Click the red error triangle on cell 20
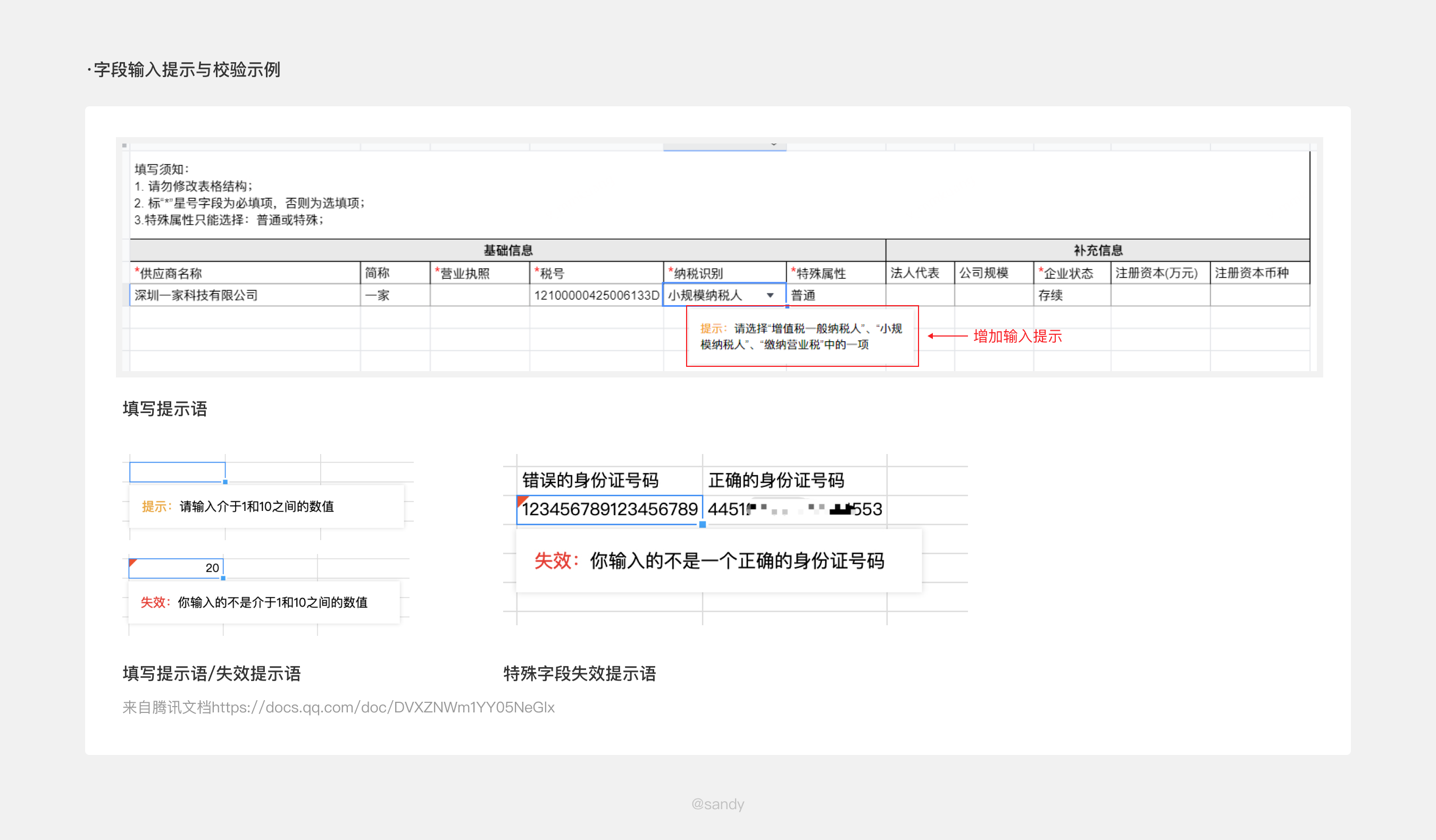This screenshot has width=1436, height=840. [133, 562]
